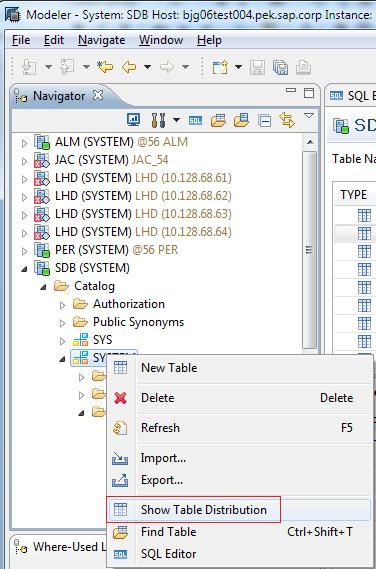Select the Navigator view tab
Viewport: 376px width, 569px height.
pyautogui.click(x=59, y=96)
